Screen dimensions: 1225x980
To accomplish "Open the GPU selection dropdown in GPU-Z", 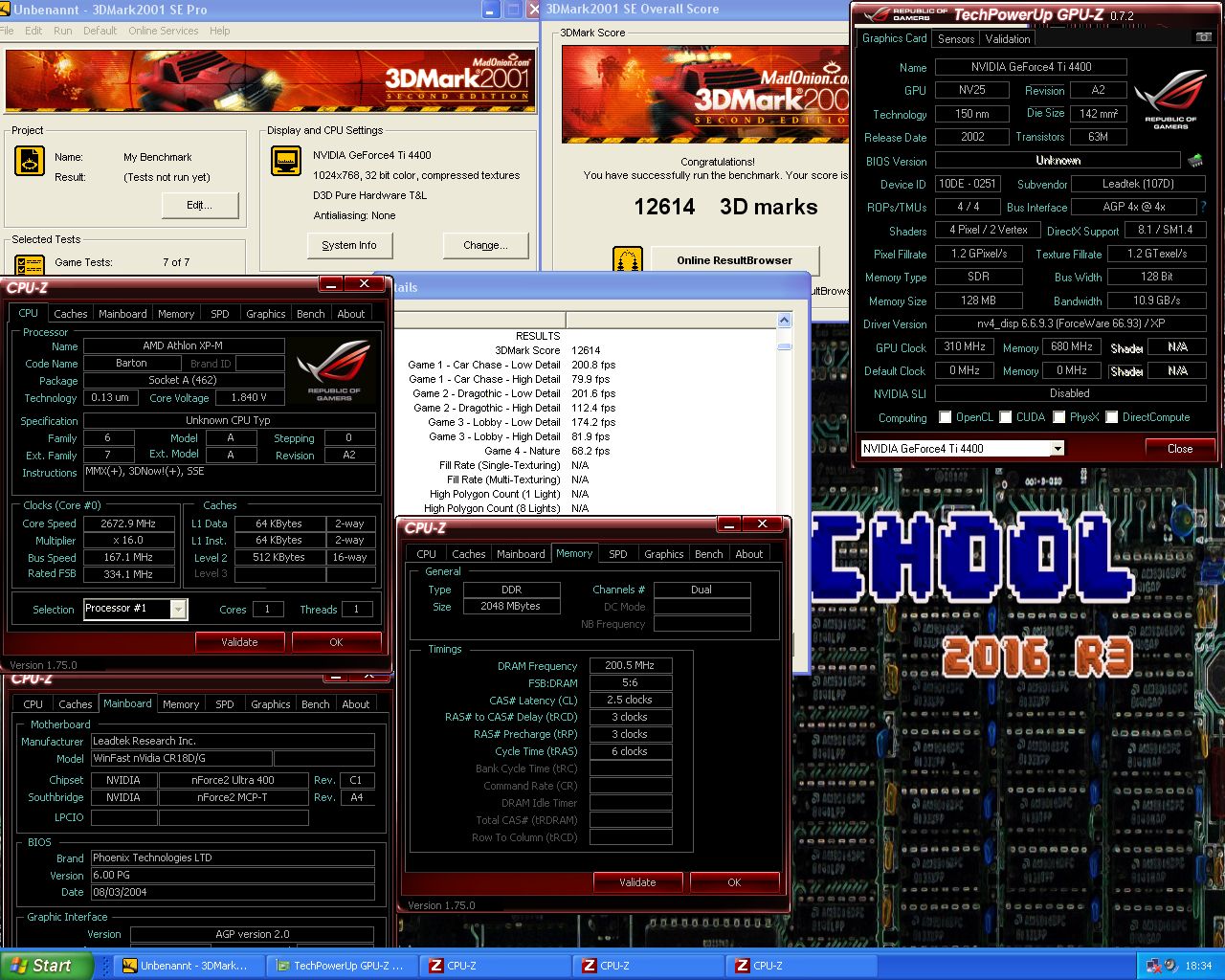I will pyautogui.click(x=1058, y=449).
